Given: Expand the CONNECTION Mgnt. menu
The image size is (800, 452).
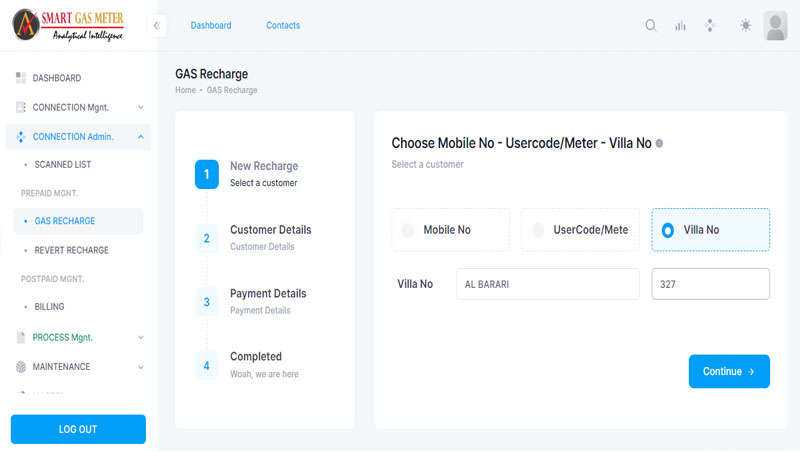Looking at the screenshot, I should coord(78,107).
